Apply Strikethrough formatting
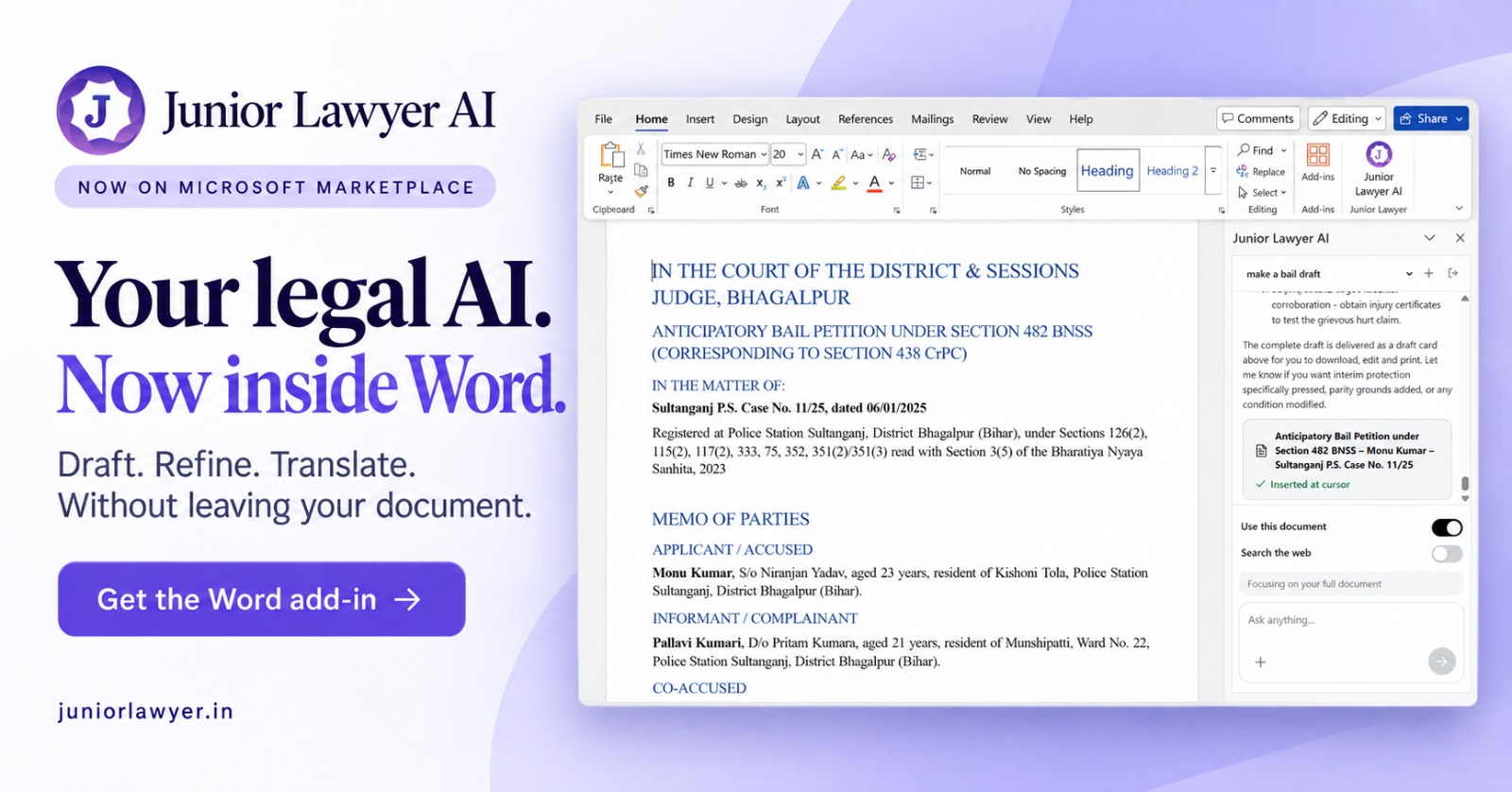Viewport: 1512px width, 792px height. (x=741, y=182)
